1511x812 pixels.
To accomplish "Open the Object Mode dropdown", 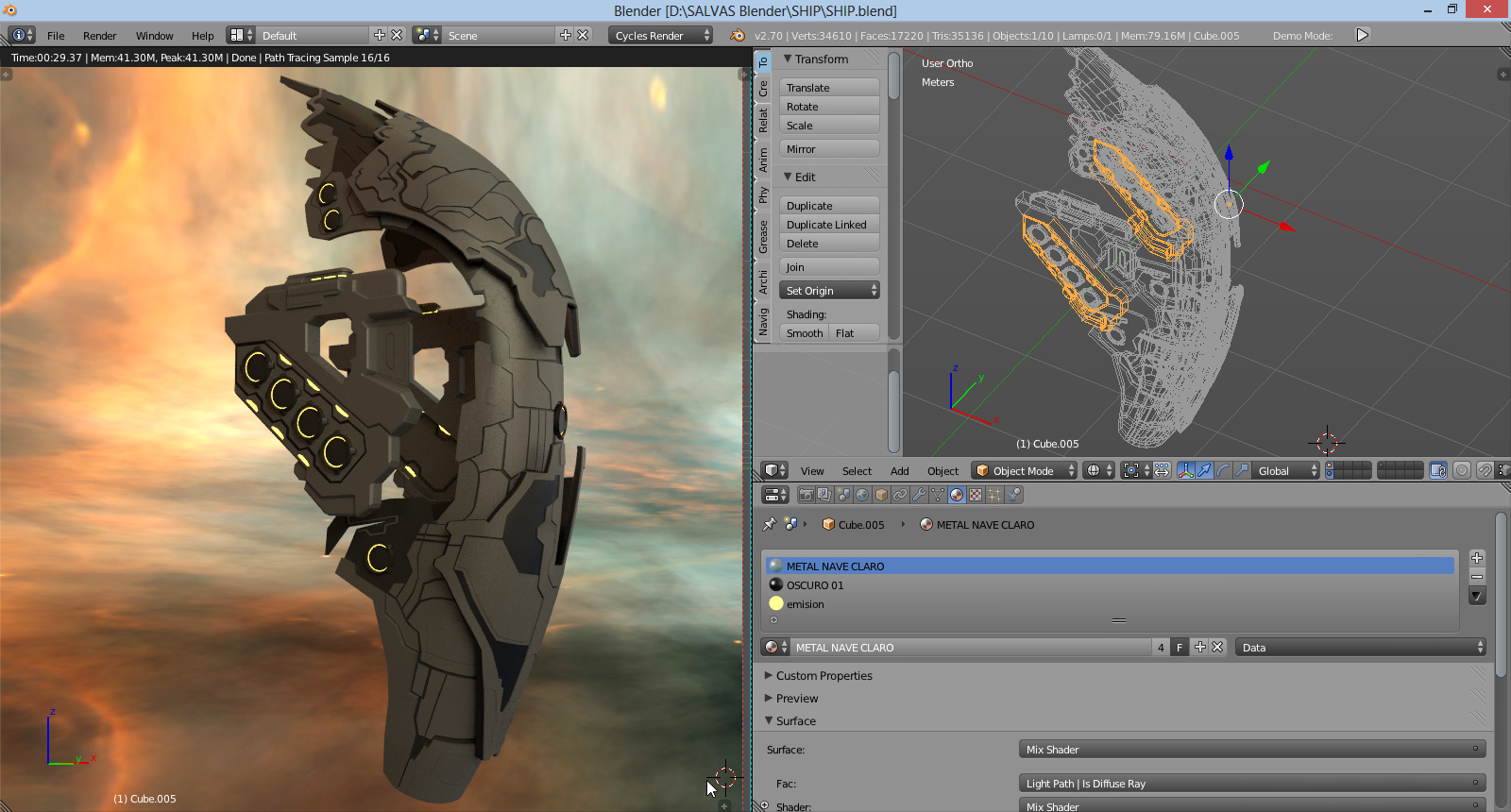I will [1025, 471].
